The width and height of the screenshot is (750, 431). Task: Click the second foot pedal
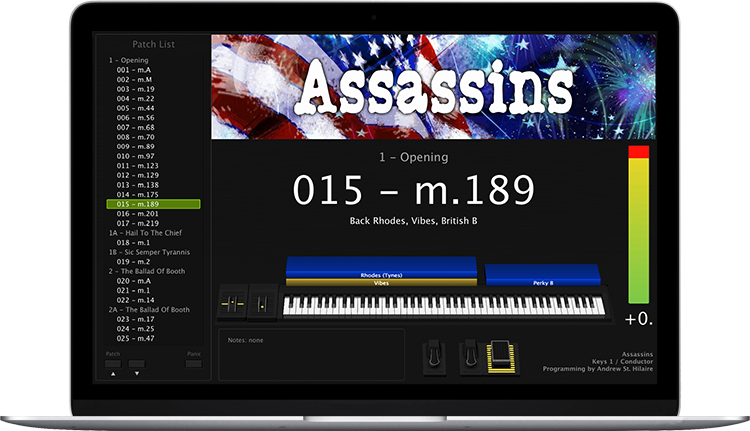(x=471, y=357)
